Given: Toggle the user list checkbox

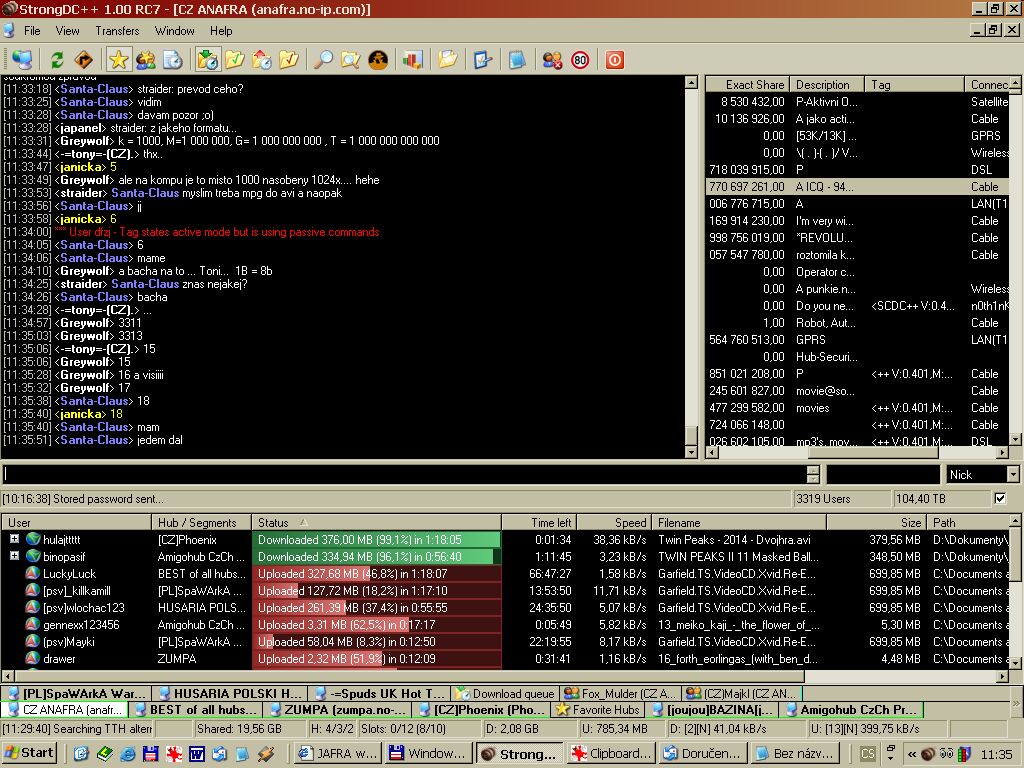Looking at the screenshot, I should coord(1000,498).
